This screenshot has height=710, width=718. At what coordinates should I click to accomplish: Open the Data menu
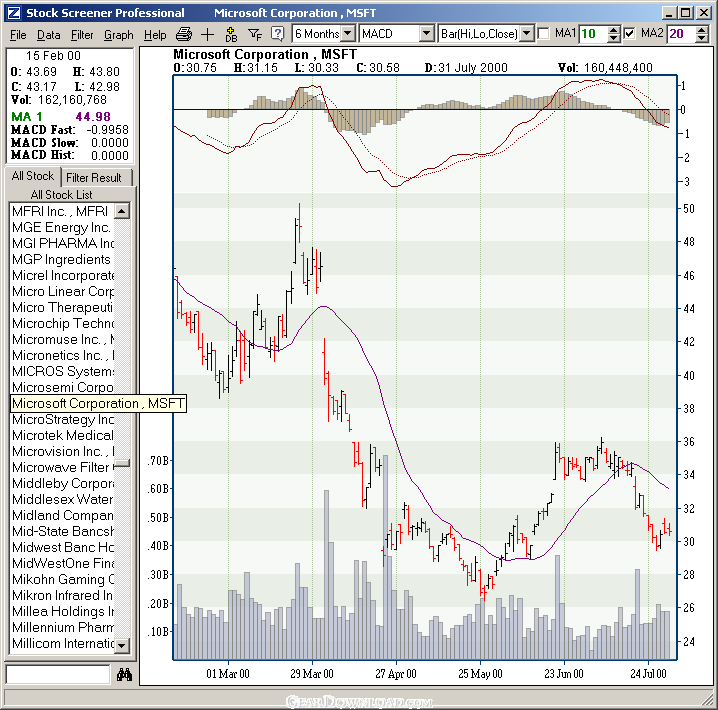49,35
